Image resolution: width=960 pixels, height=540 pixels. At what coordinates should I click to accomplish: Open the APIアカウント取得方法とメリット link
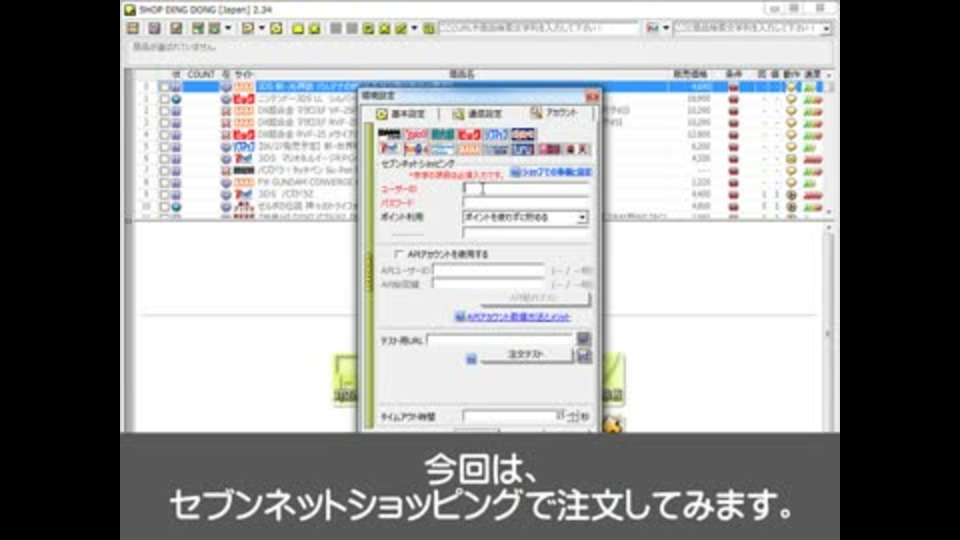tap(513, 317)
